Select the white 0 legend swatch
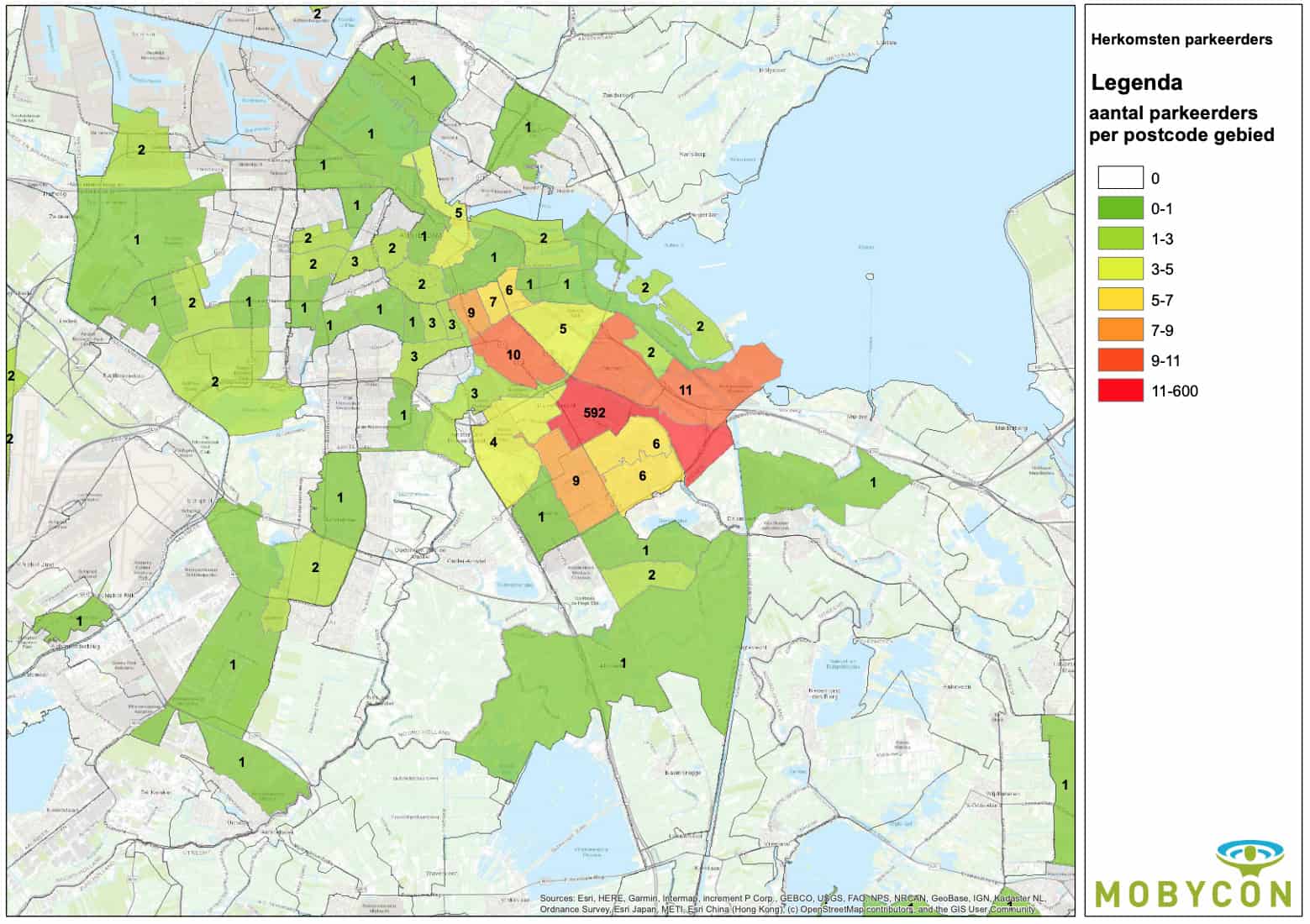 coord(1120,178)
